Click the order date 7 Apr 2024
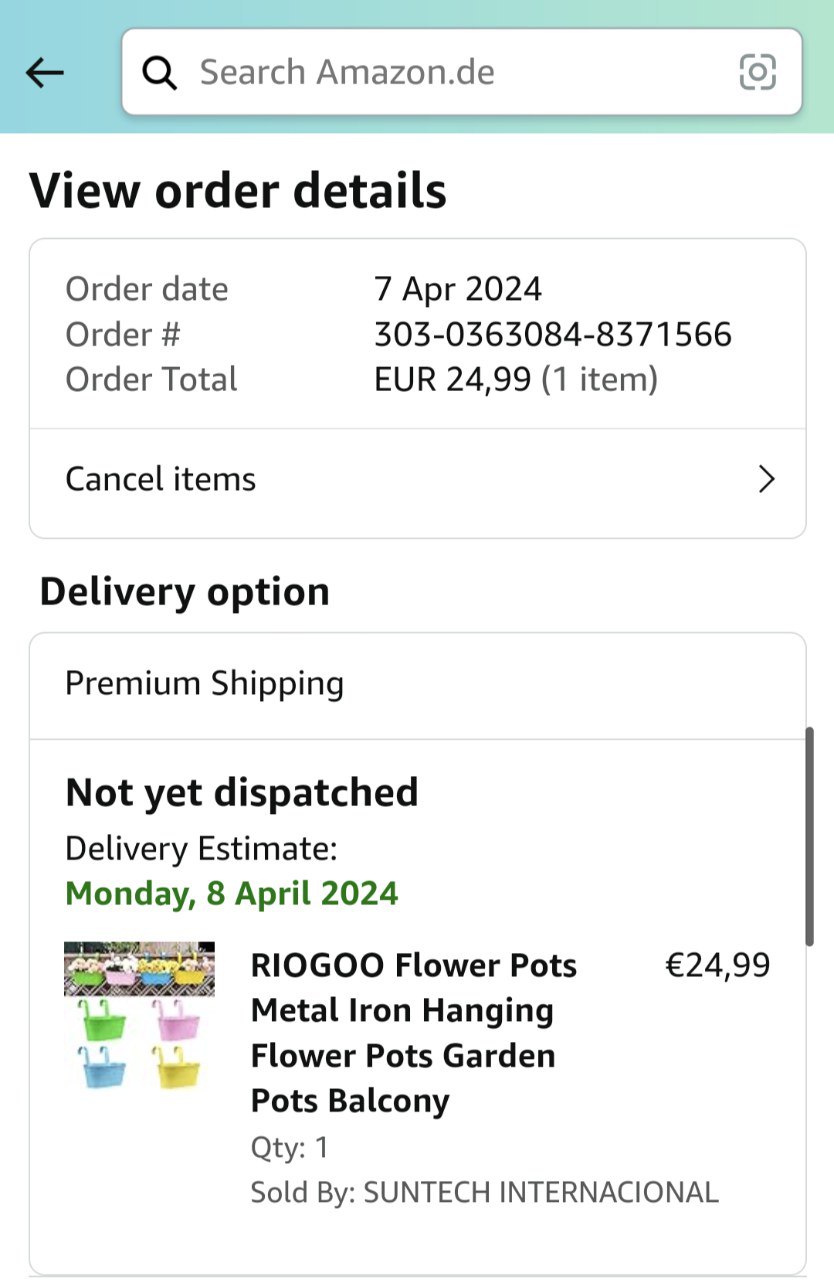The image size is (834, 1280). point(457,289)
